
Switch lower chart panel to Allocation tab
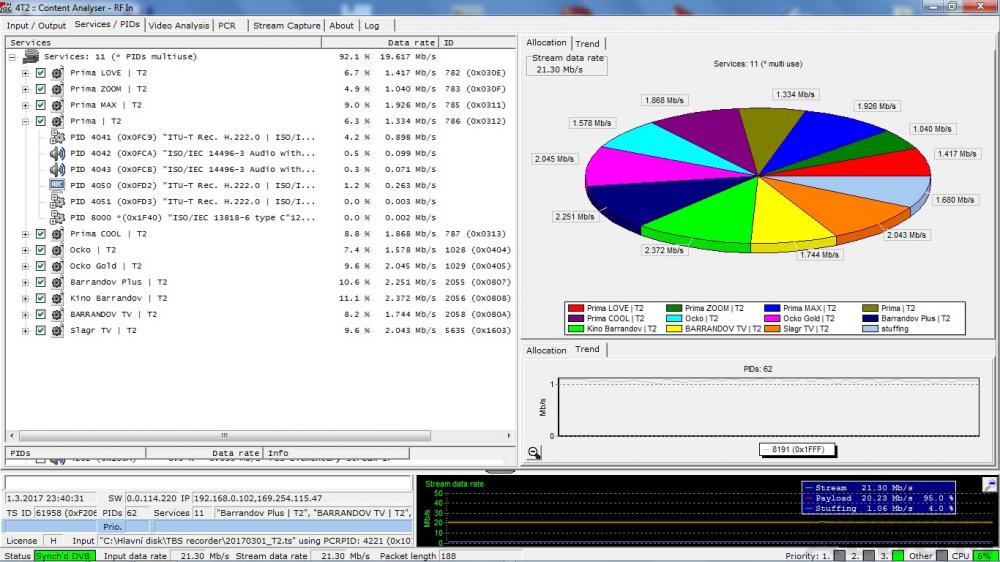546,350
